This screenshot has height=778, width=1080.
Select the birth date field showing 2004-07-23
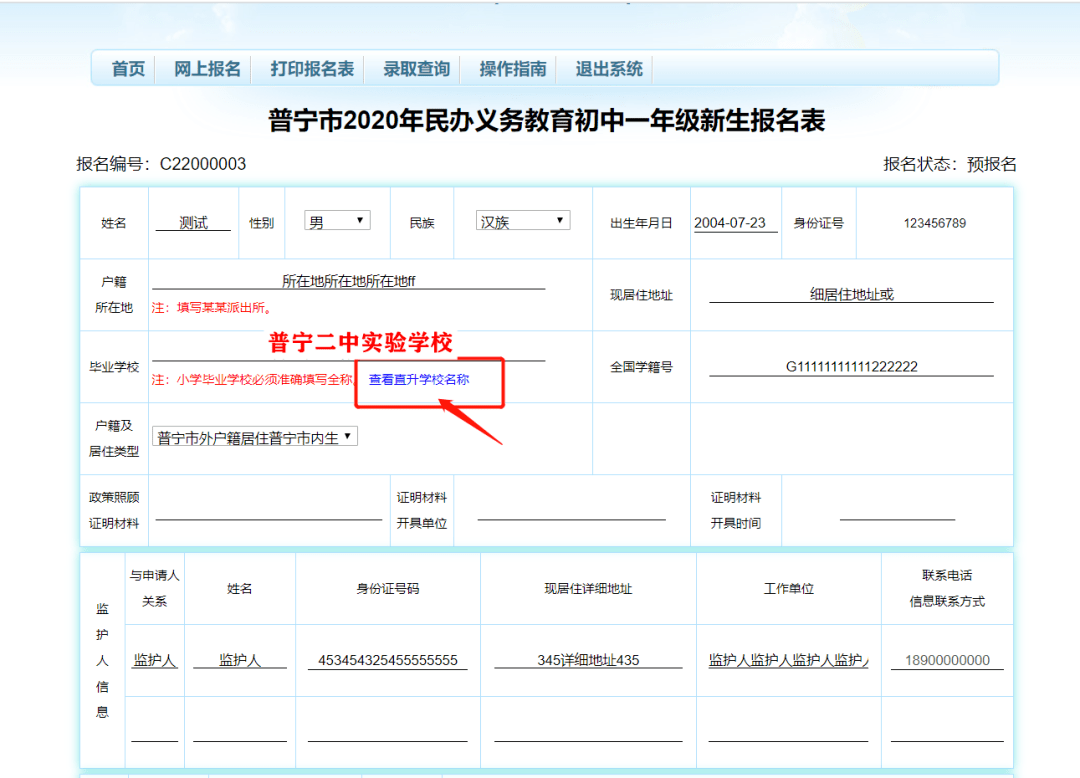pyautogui.click(x=735, y=220)
